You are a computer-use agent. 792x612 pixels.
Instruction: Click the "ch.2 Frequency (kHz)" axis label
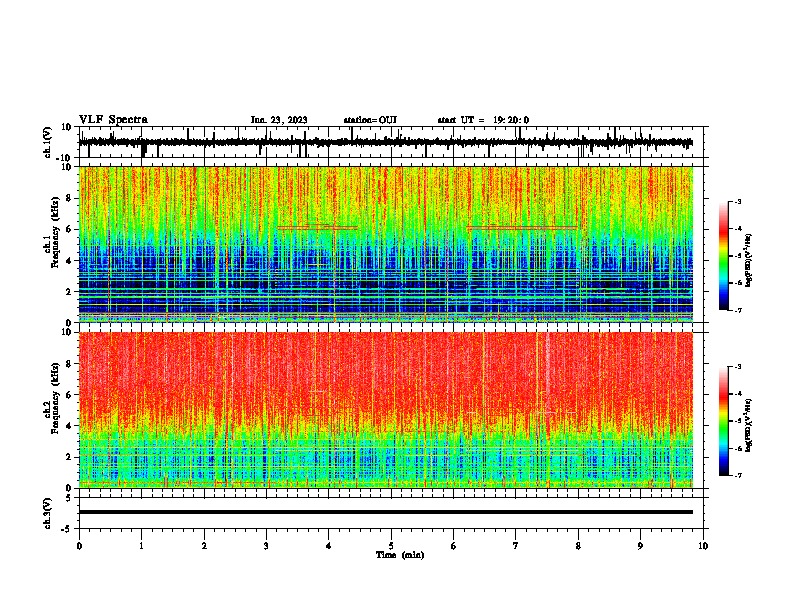(54, 398)
